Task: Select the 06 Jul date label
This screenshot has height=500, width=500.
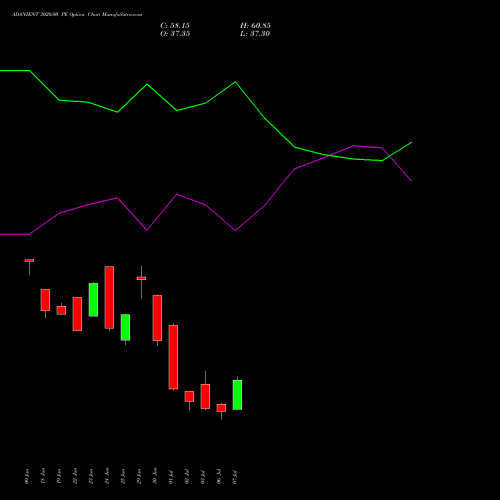Action: 219,477
